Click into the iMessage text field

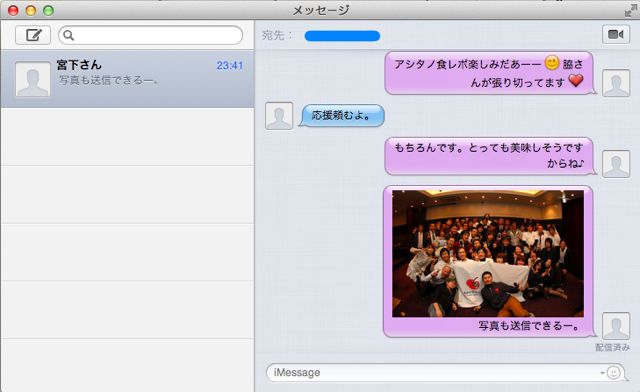click(445, 372)
